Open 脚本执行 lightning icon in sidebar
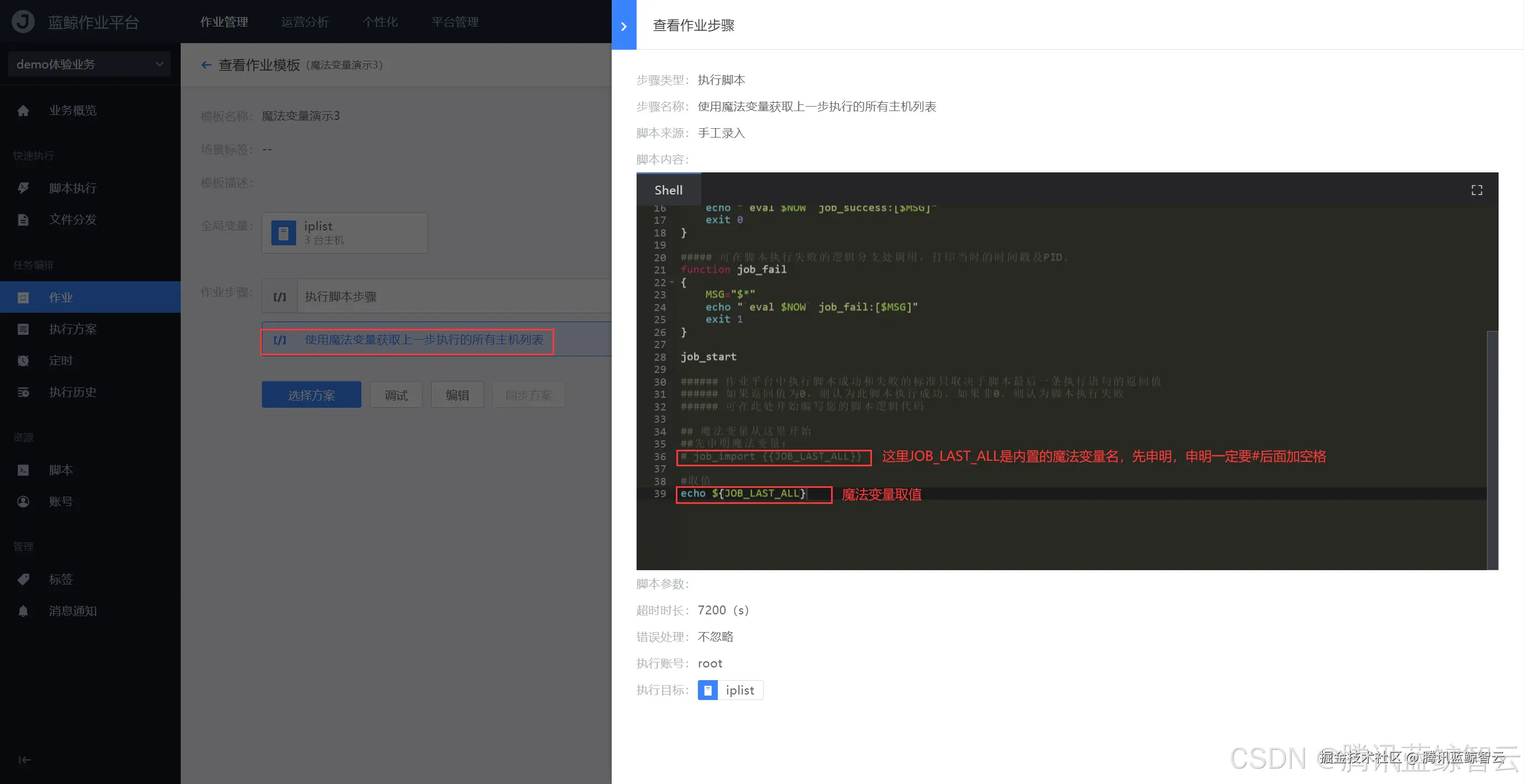 23,188
